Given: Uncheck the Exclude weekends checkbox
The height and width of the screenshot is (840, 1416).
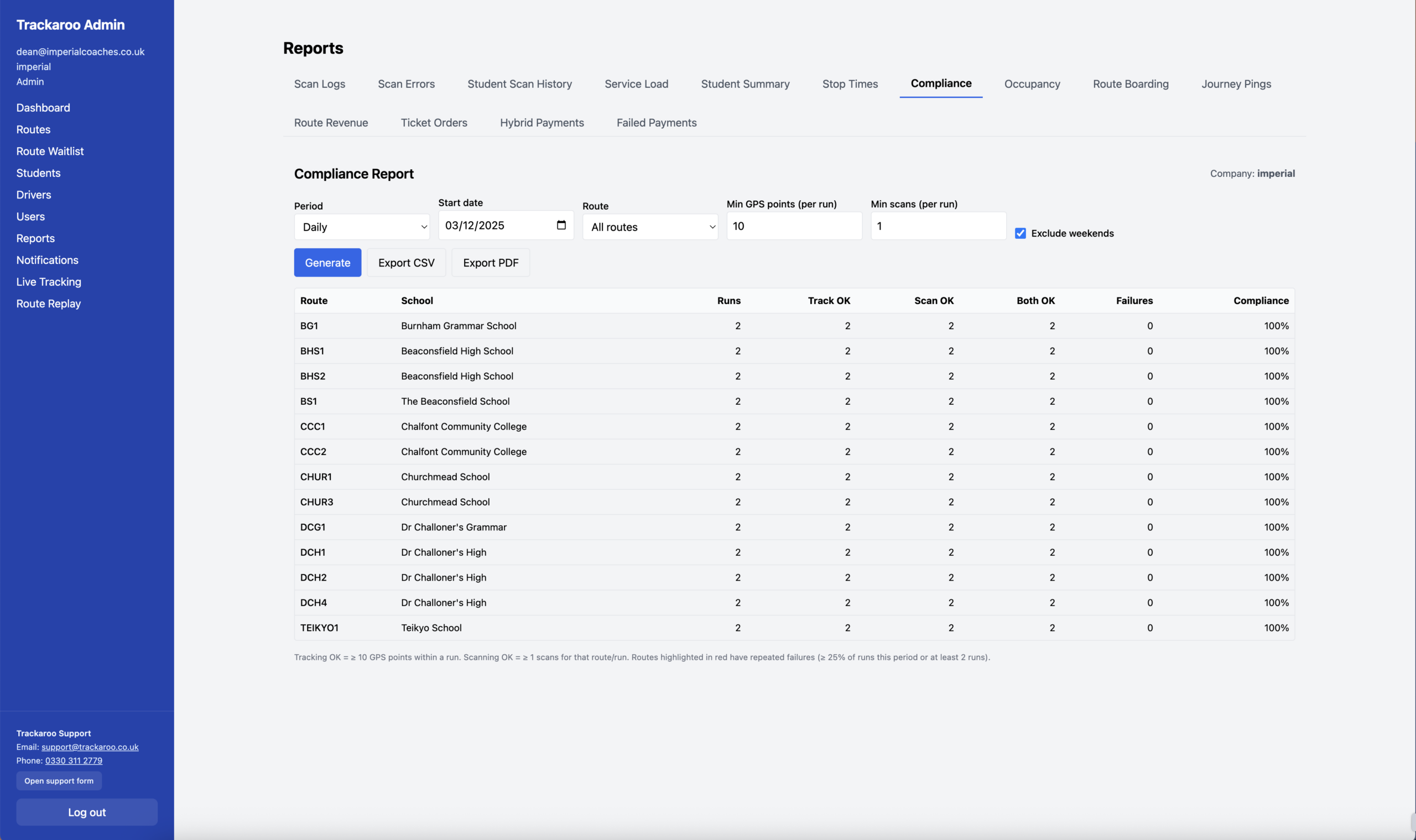Looking at the screenshot, I should 1021,233.
